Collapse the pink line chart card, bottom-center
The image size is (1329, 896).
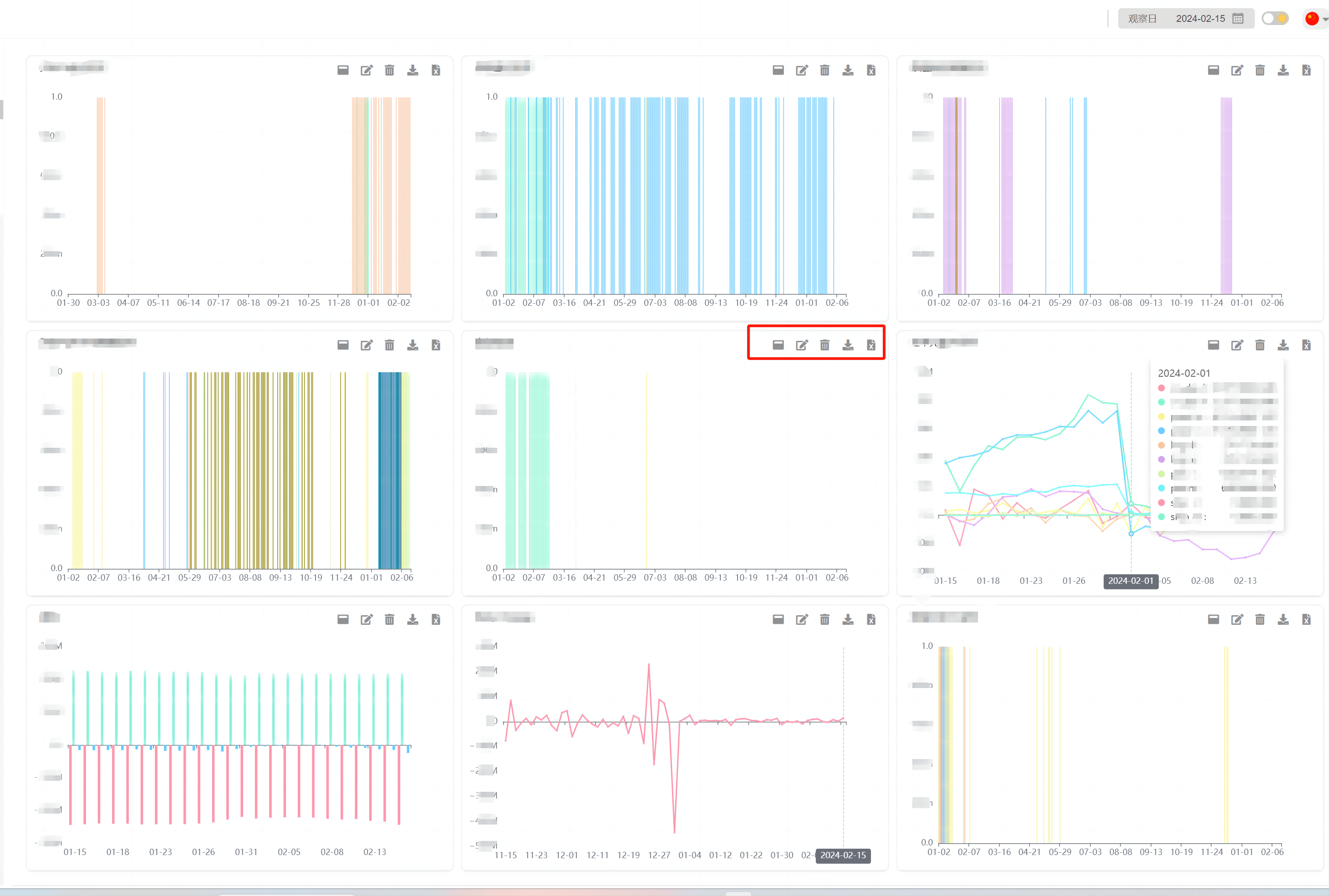778,619
